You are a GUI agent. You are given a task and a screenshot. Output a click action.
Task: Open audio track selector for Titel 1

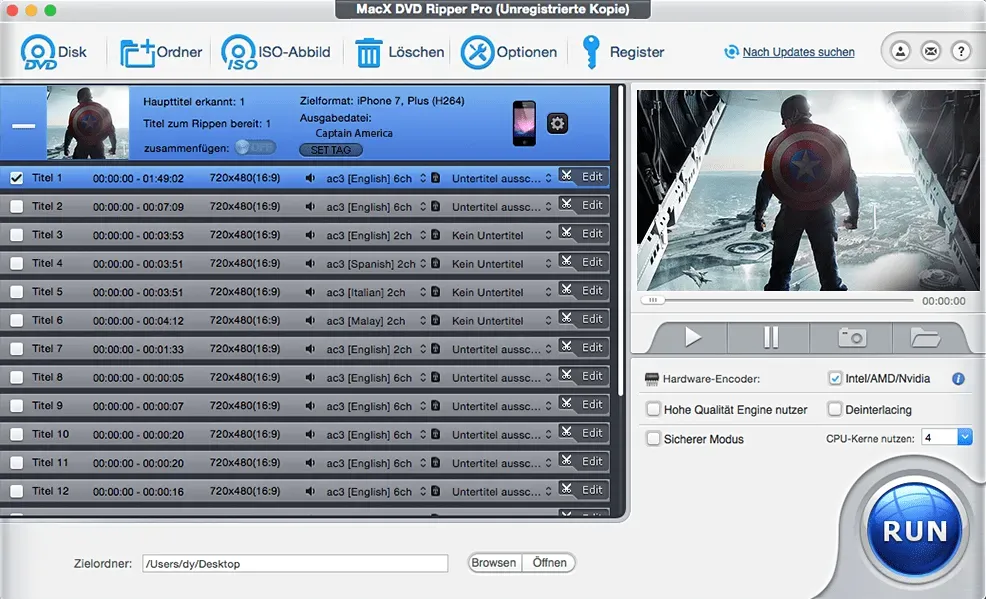pyautogui.click(x=423, y=178)
